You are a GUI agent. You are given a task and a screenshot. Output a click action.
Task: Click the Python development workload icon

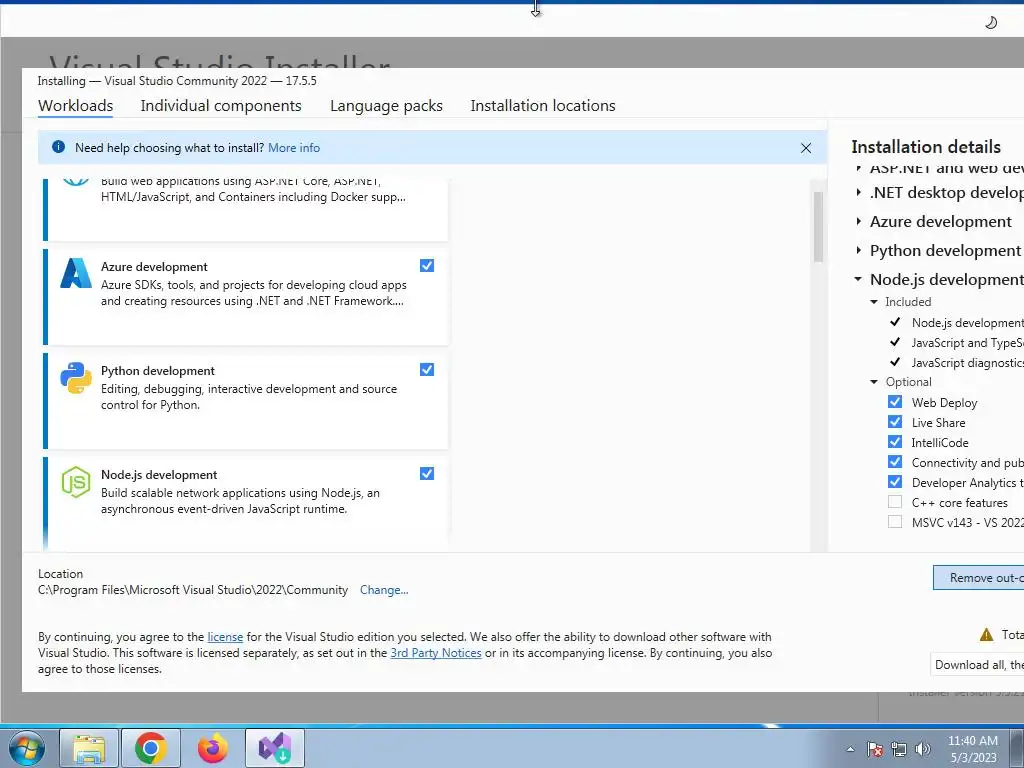click(76, 377)
